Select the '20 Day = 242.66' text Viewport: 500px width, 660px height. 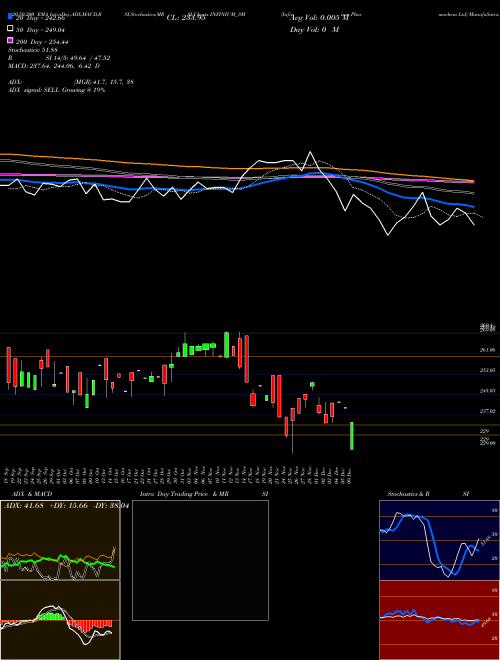click(40, 18)
